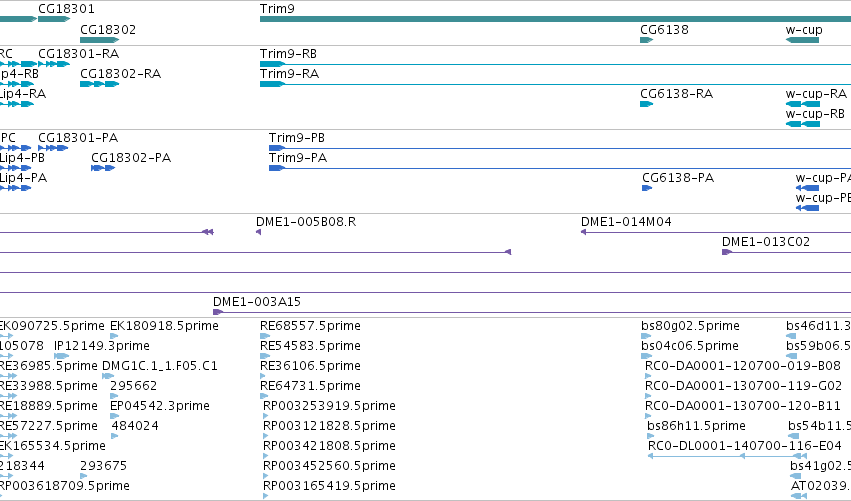Open the RE68557.5prime EST label
851x501 pixels.
click(310, 326)
